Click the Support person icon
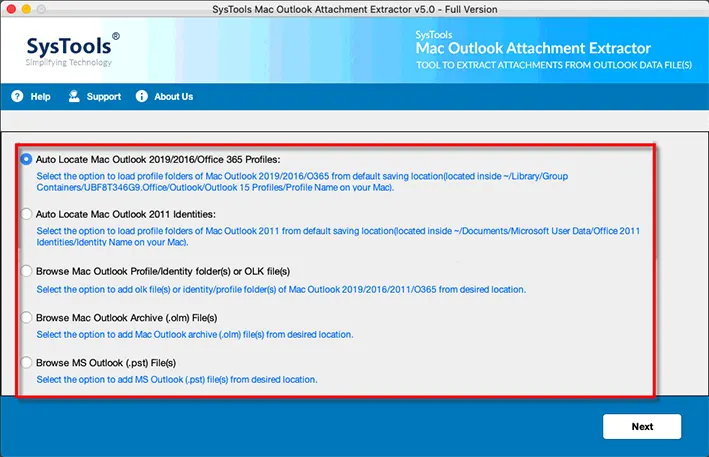Image resolution: width=709 pixels, height=457 pixels. [74, 96]
